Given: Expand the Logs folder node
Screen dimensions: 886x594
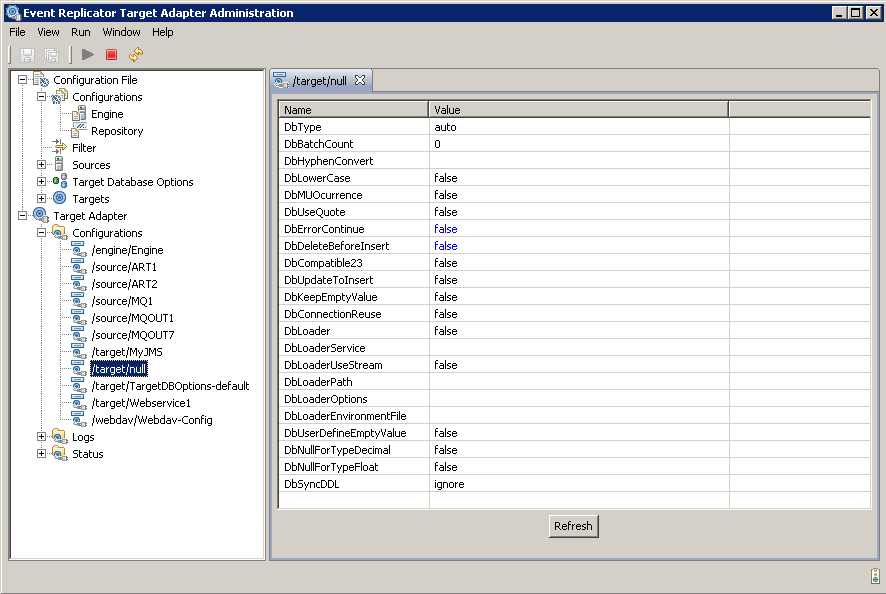Looking at the screenshot, I should pyautogui.click(x=42, y=437).
